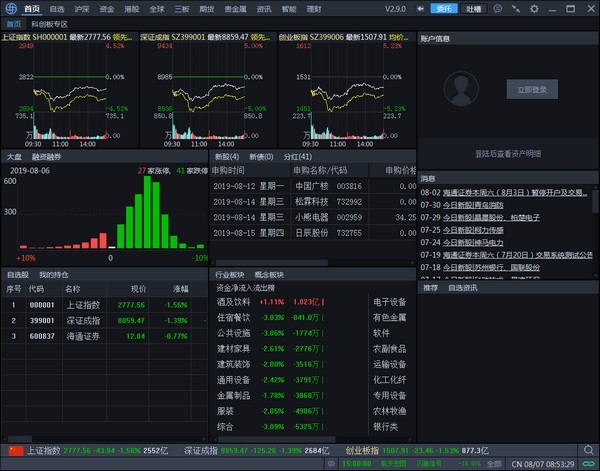Screen dimensions: 600x471
Task: Switch to 融资融券 panel tab
Action: 48,157
